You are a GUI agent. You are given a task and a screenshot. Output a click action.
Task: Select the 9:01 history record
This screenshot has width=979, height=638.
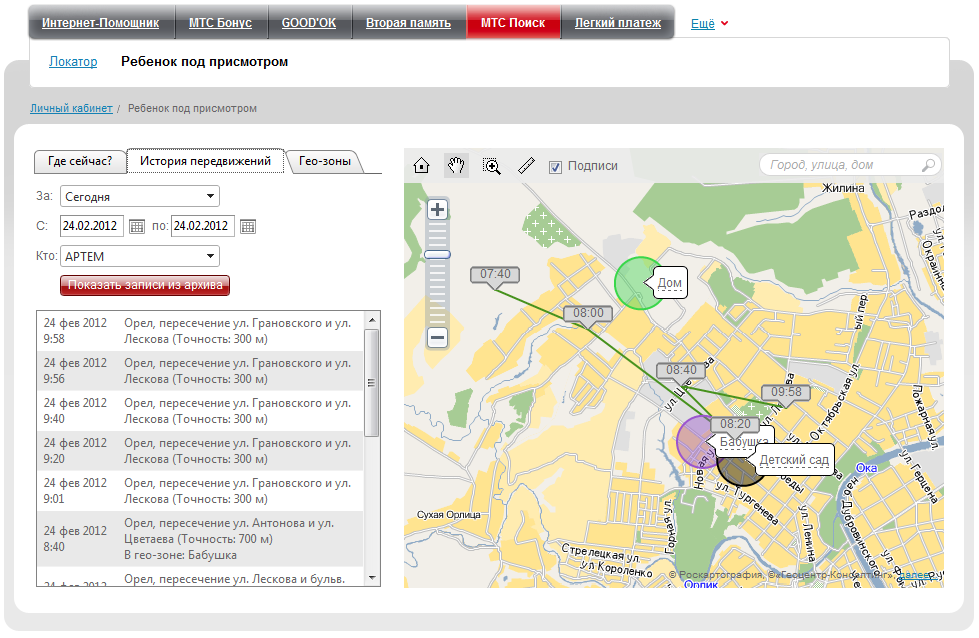(200, 491)
